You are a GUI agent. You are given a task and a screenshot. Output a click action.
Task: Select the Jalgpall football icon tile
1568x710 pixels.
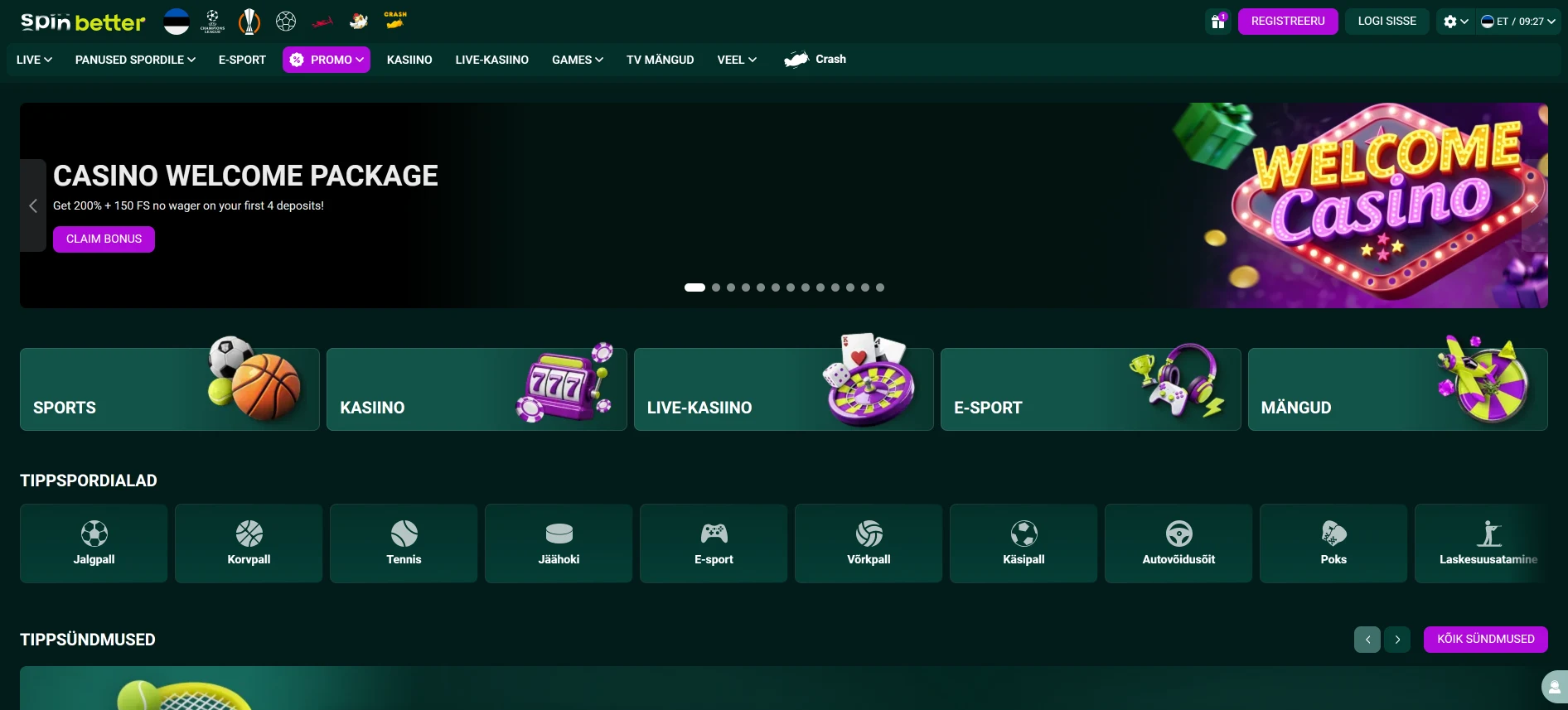pos(94,543)
